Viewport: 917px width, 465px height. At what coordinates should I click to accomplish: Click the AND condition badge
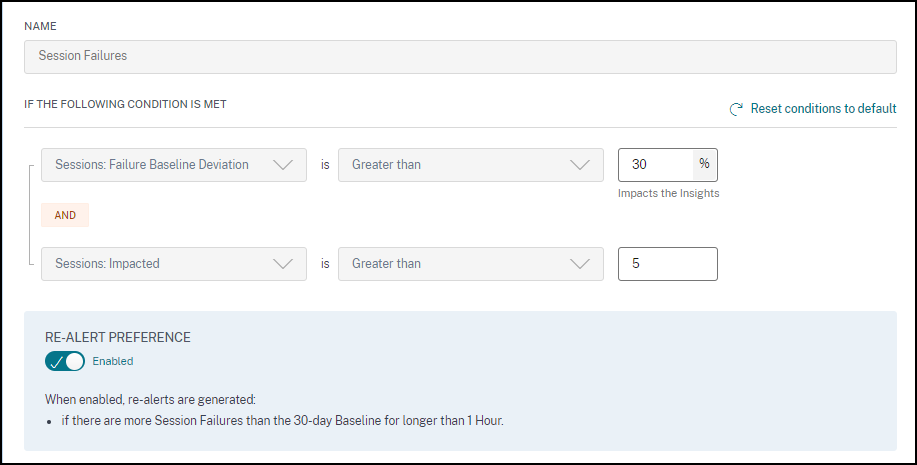(65, 214)
